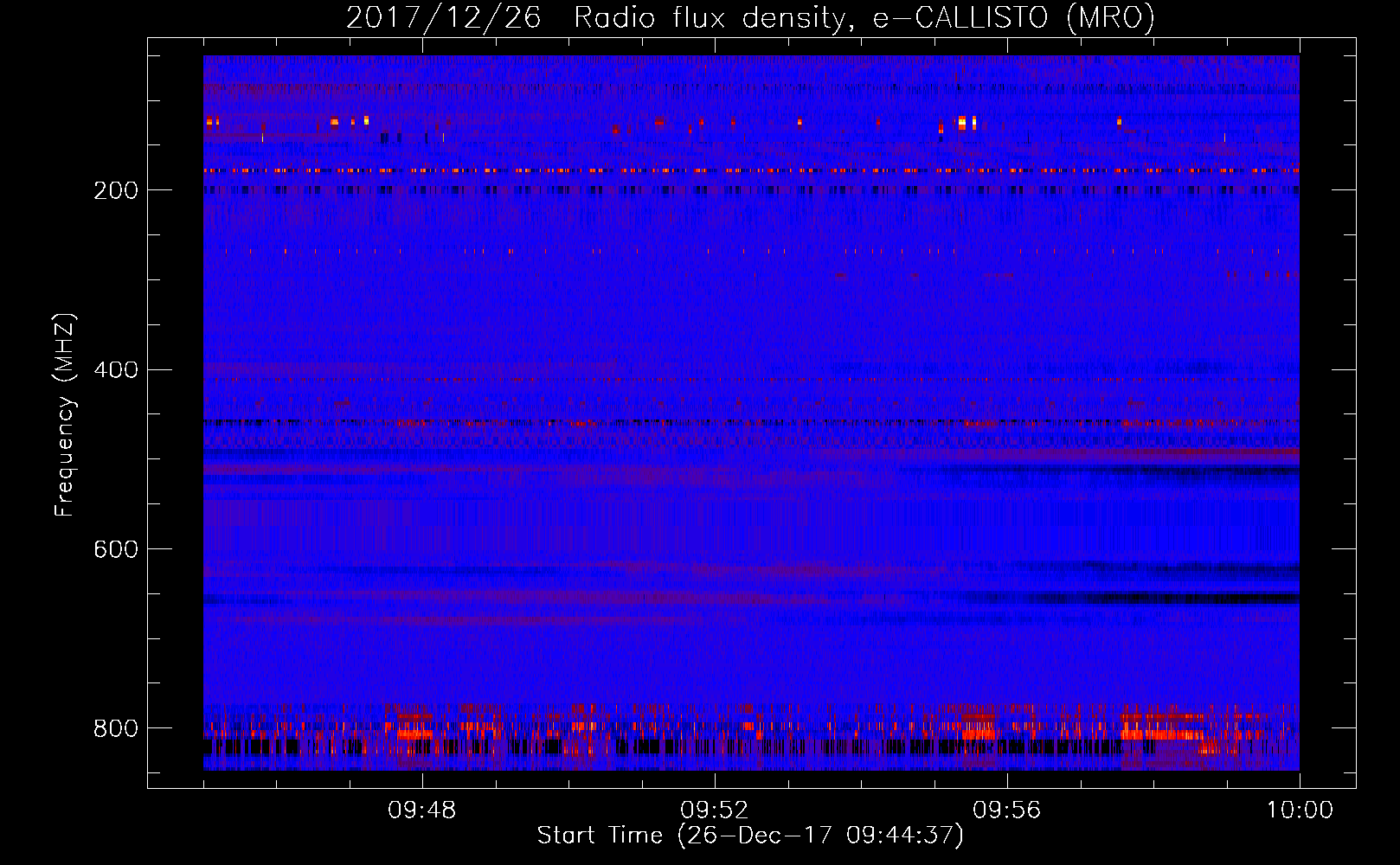
Task: Click the 09:56 time tick label
Action: (x=1007, y=811)
